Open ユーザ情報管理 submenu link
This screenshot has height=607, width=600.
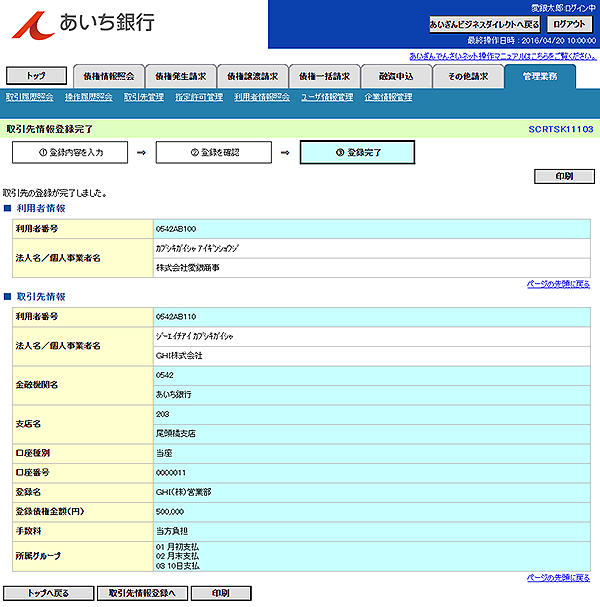point(327,97)
